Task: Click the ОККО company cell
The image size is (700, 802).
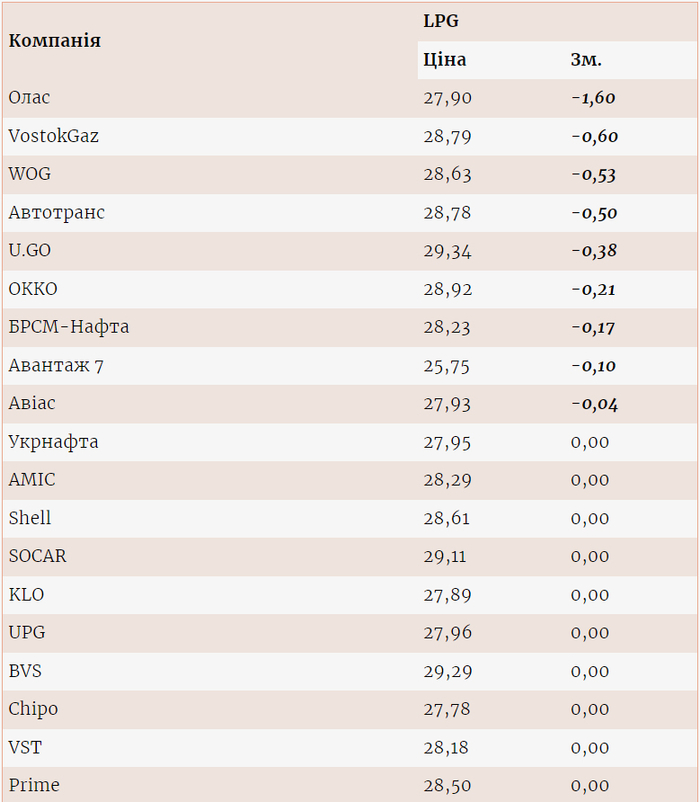Action: [x=33, y=289]
